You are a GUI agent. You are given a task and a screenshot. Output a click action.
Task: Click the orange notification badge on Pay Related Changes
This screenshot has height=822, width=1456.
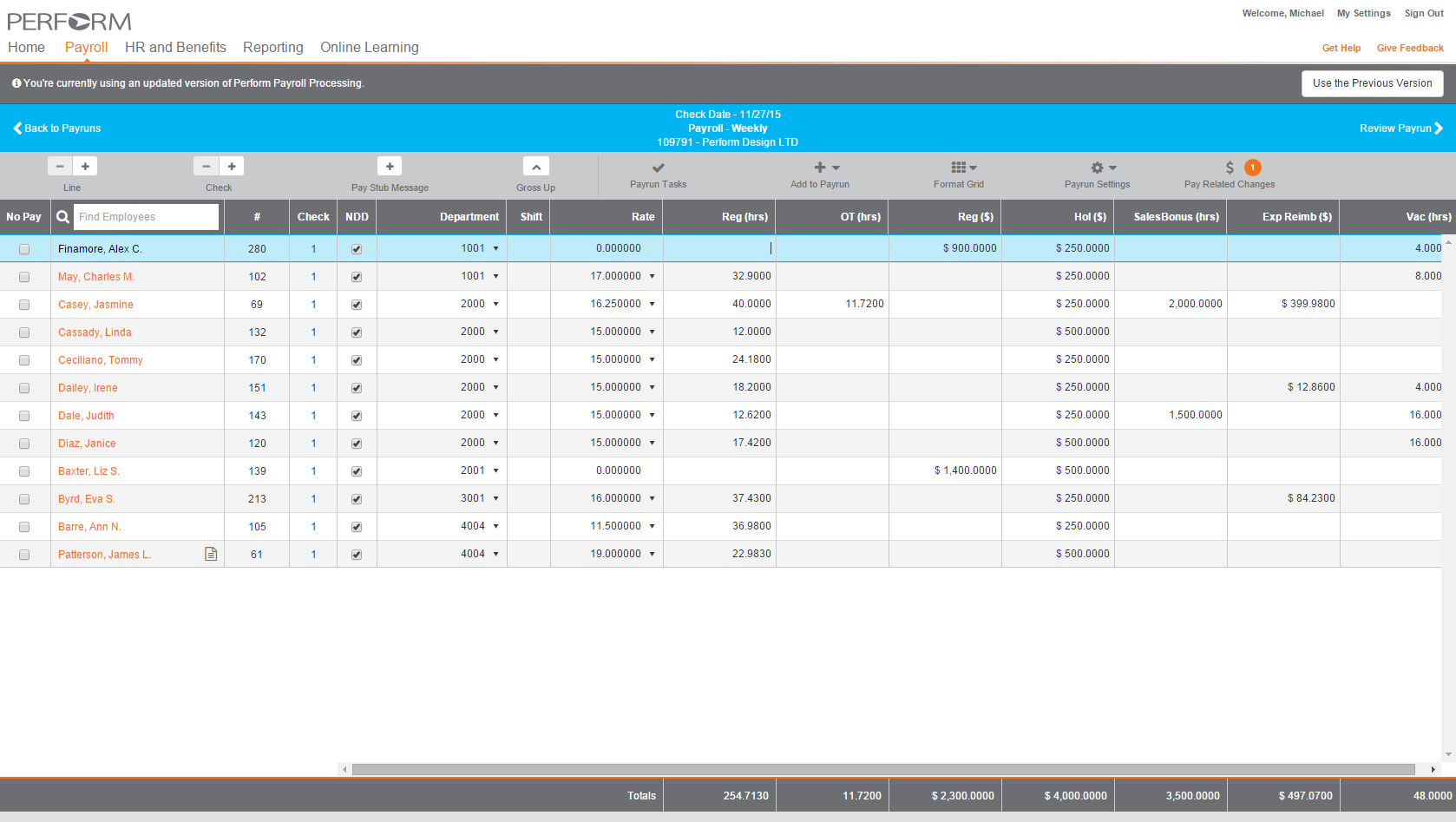[x=1253, y=168]
